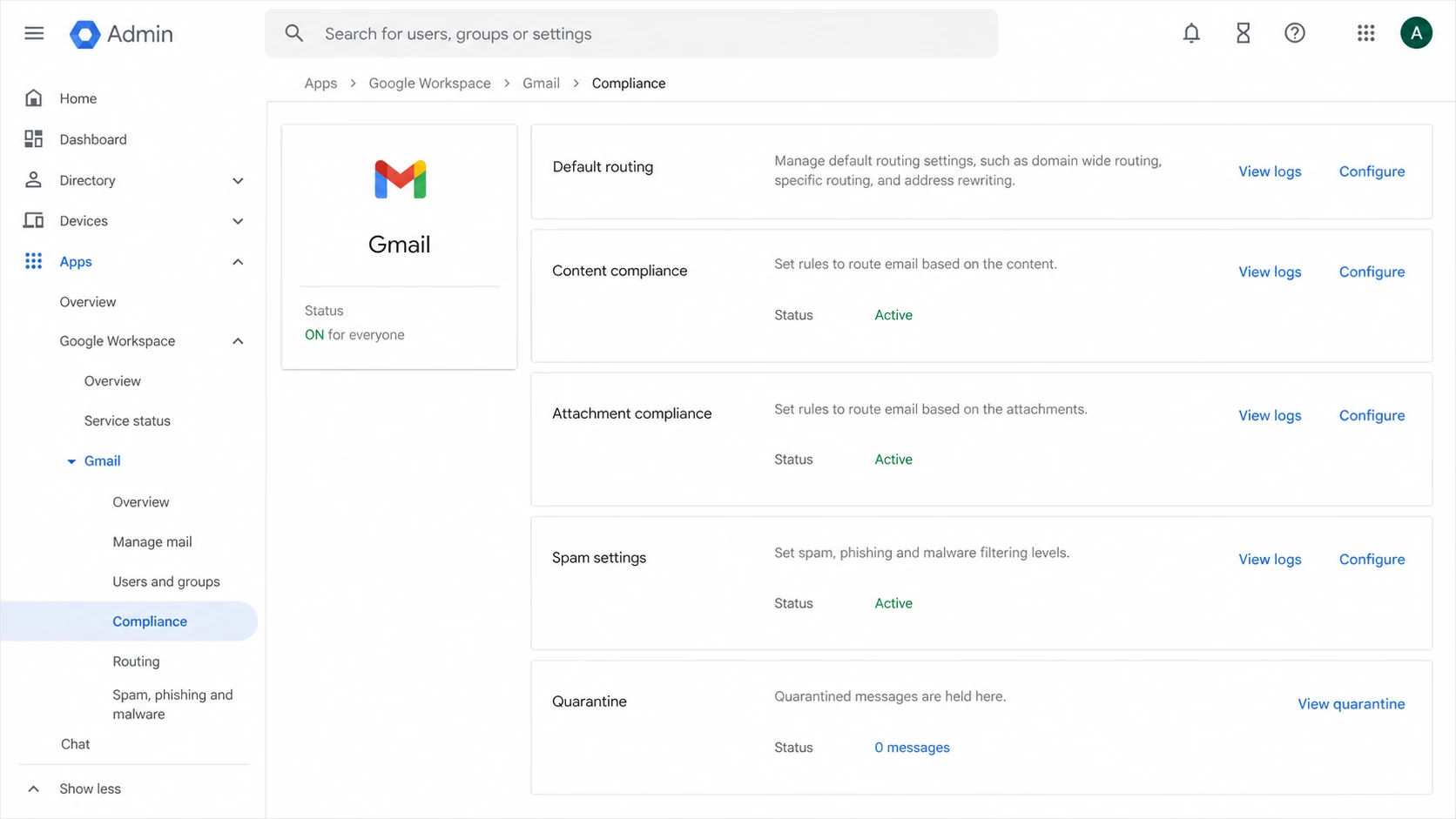
Task: Go to Home in the sidebar
Action: click(78, 98)
